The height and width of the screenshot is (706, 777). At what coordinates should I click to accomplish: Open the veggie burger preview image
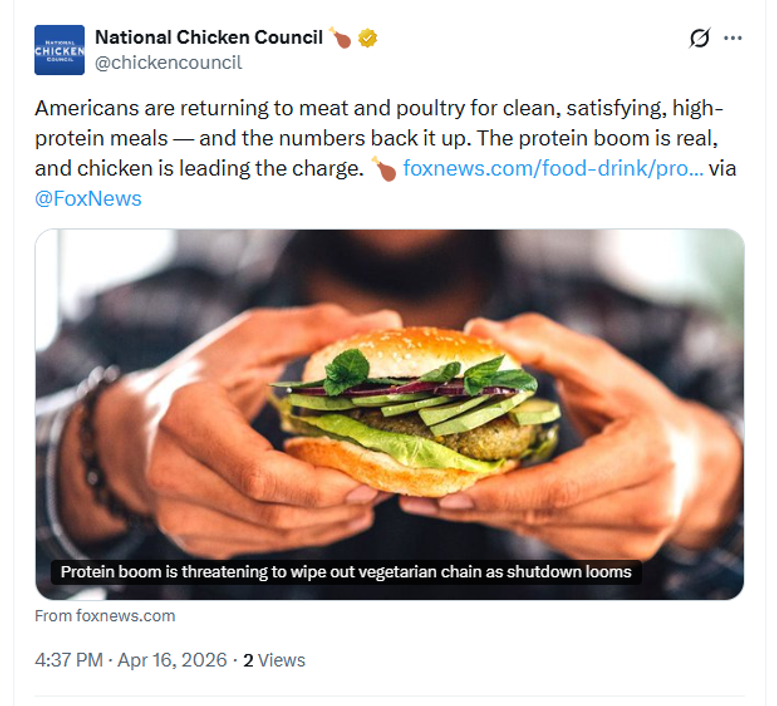click(389, 400)
